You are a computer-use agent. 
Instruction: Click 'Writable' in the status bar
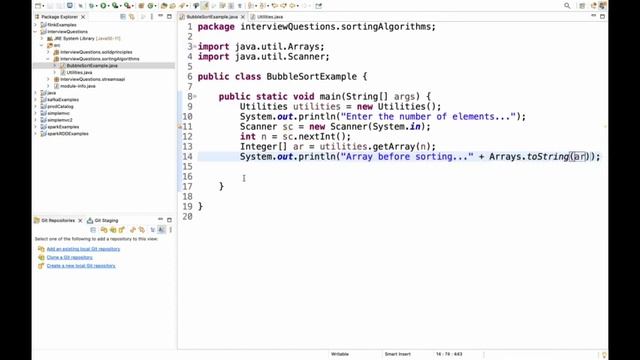340,354
